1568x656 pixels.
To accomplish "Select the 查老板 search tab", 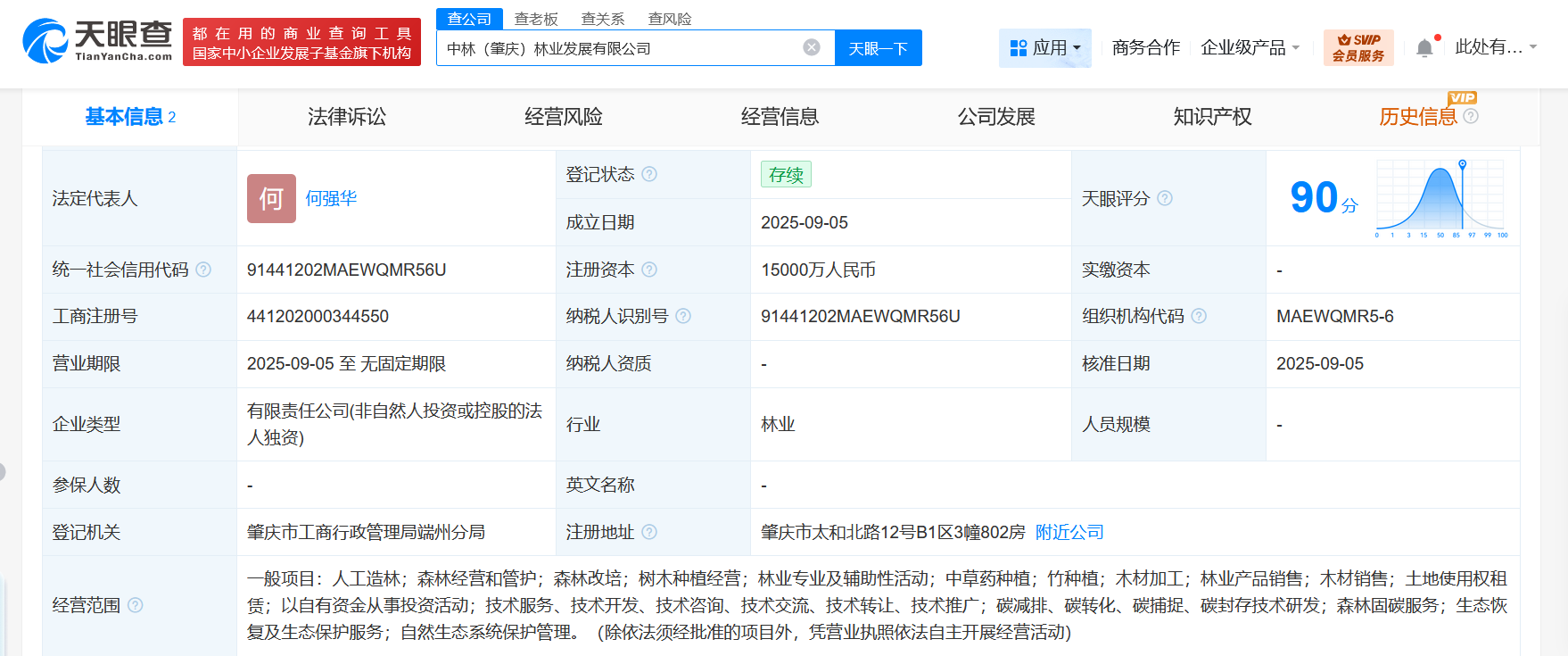I will [x=536, y=19].
